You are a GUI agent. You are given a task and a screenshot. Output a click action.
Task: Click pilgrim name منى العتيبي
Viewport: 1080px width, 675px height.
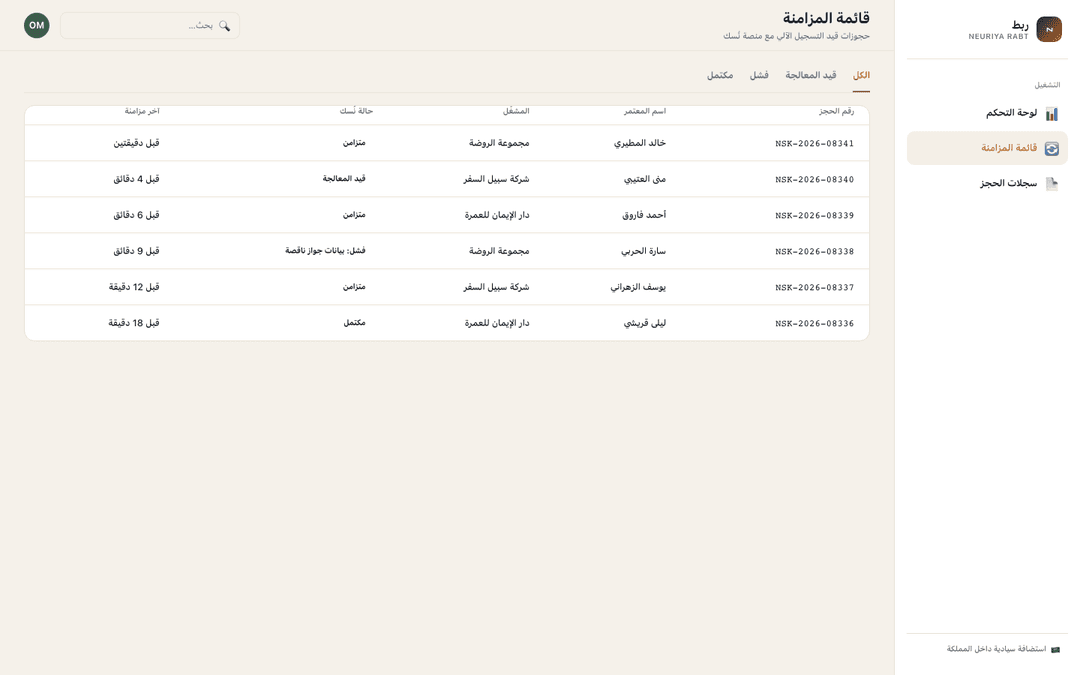tap(645, 179)
